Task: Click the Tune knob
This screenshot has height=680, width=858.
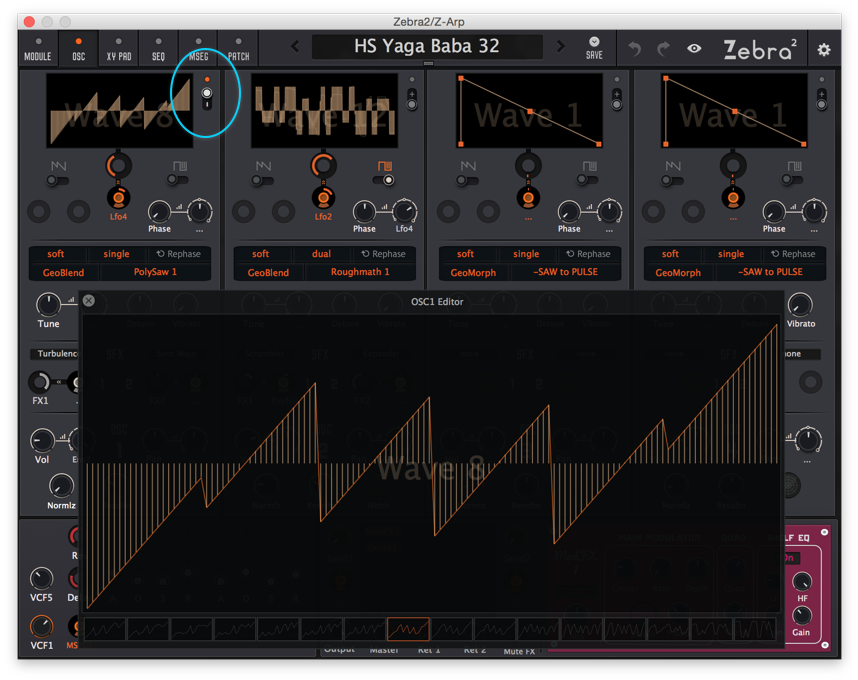Action: 48,305
